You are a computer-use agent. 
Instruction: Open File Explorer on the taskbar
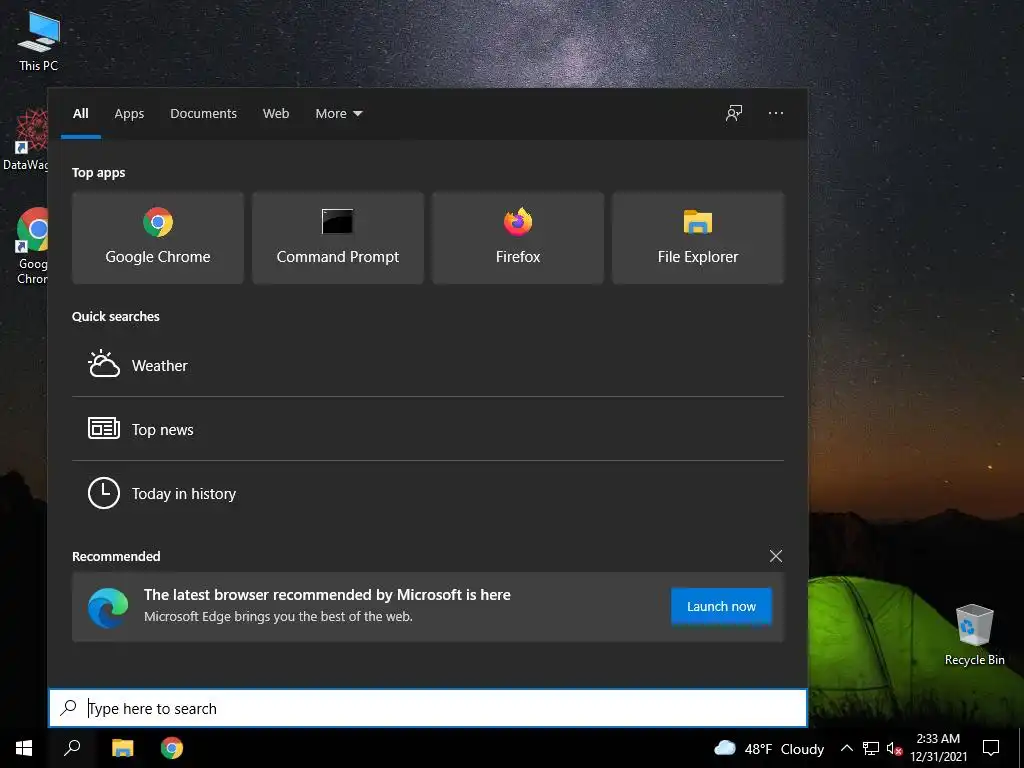coord(122,748)
